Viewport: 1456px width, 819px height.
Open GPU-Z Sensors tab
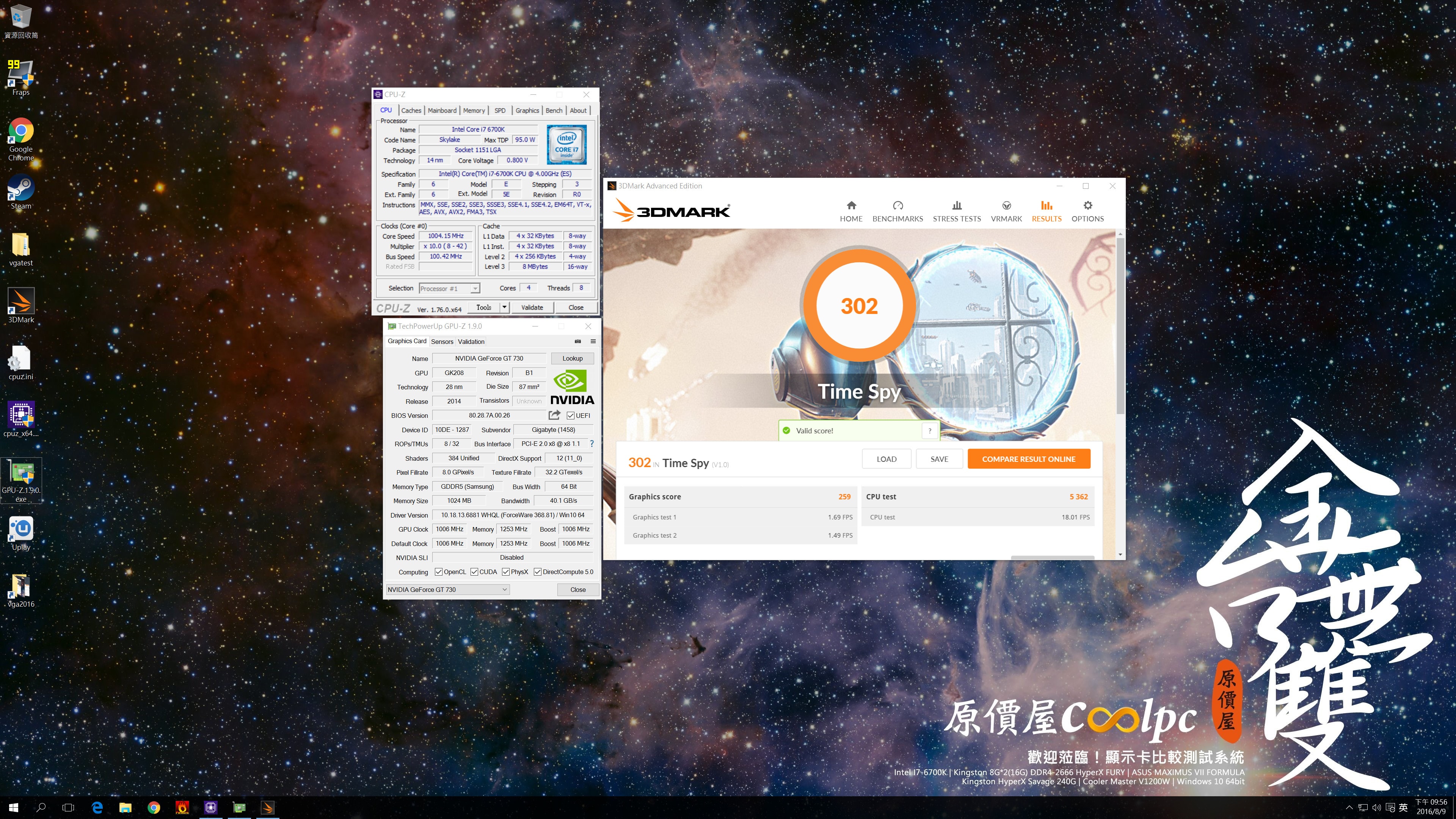pos(442,341)
